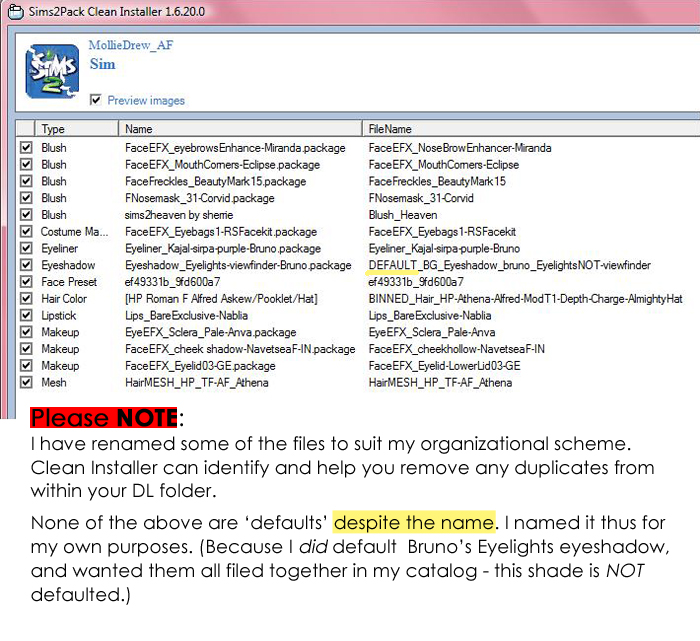Select FaceEFX_NoseBrowEnhancer-Miranda file name

tap(460, 148)
